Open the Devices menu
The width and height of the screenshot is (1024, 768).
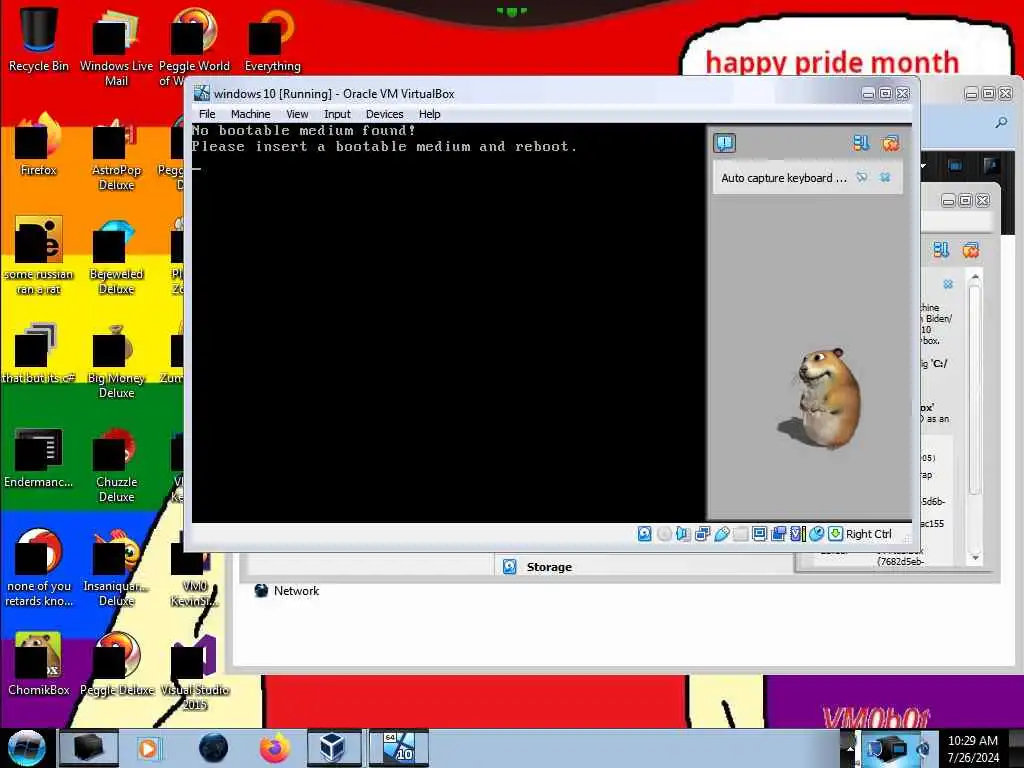pyautogui.click(x=385, y=114)
